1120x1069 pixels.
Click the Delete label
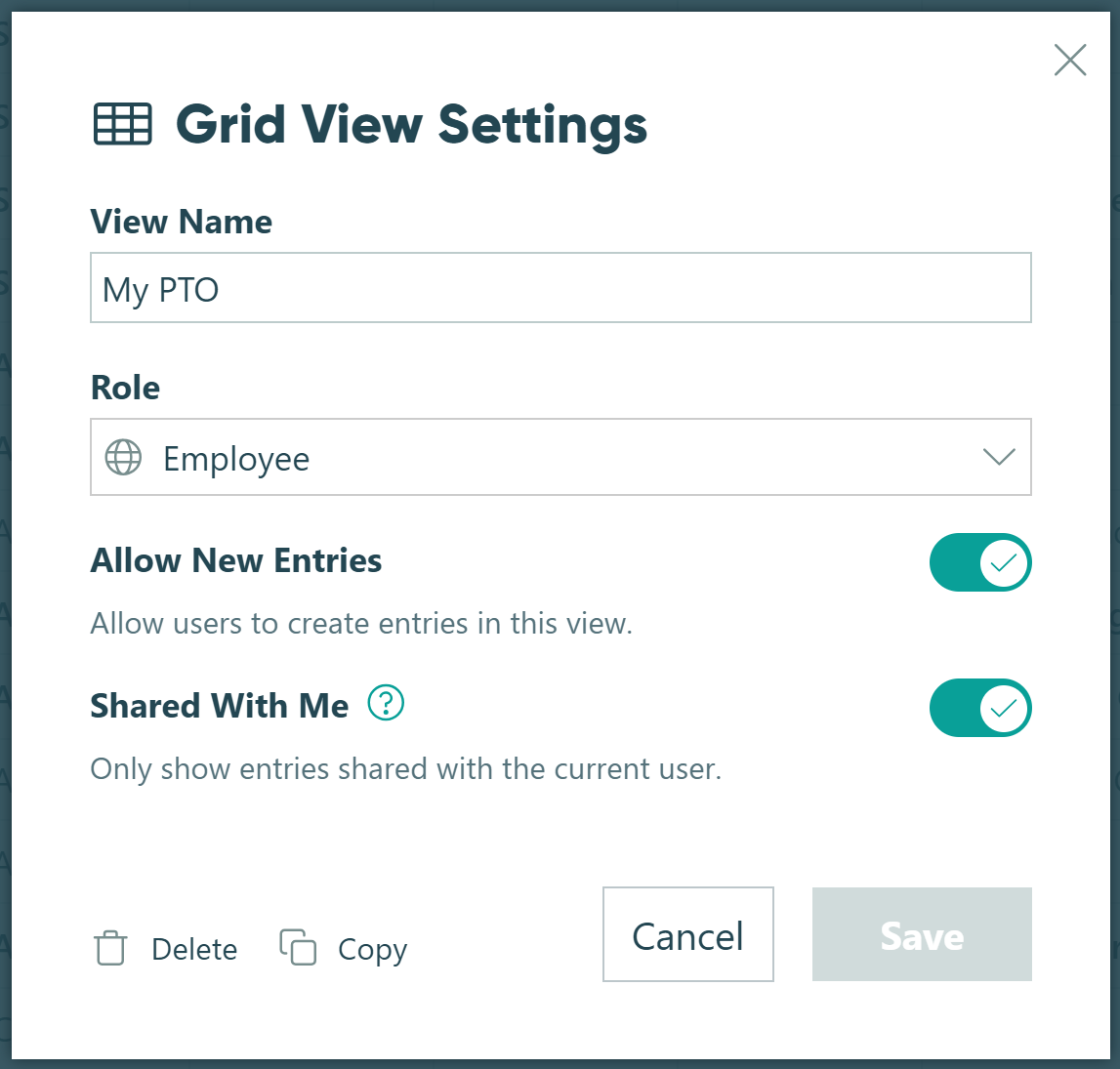point(194,948)
